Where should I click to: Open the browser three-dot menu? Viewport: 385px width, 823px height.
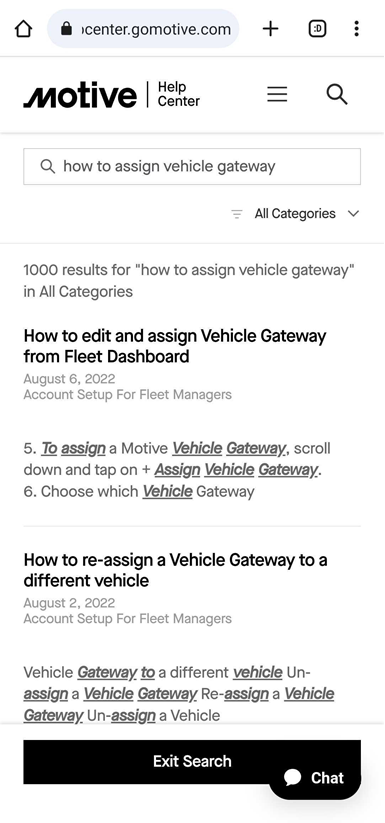357,29
